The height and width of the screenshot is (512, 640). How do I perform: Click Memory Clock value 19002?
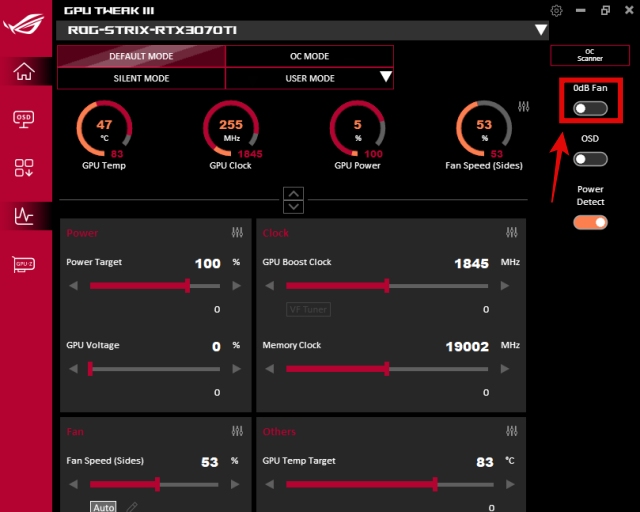467,347
